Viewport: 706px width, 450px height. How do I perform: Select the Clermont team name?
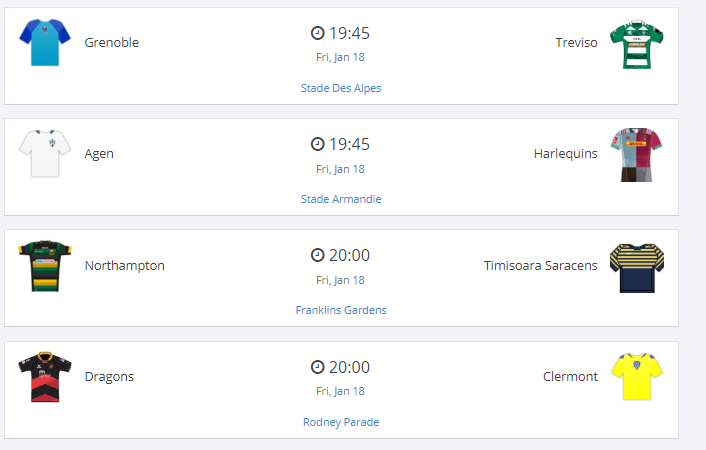[570, 377]
